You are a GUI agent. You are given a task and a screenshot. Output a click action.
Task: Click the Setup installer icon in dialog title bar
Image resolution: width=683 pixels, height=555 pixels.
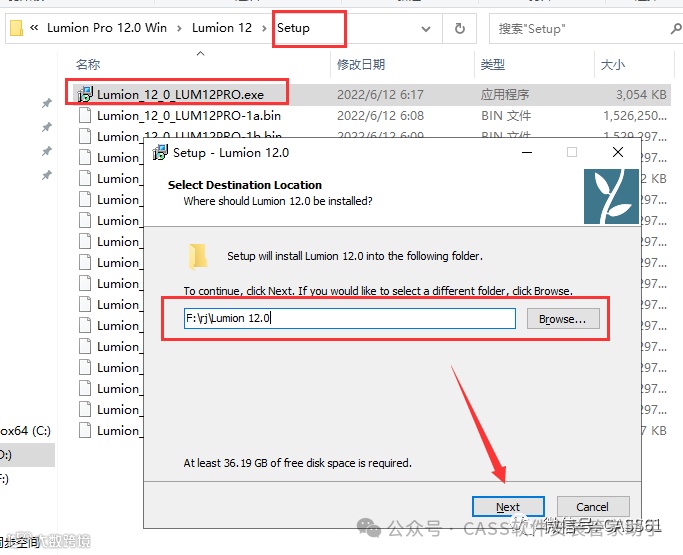[160, 152]
